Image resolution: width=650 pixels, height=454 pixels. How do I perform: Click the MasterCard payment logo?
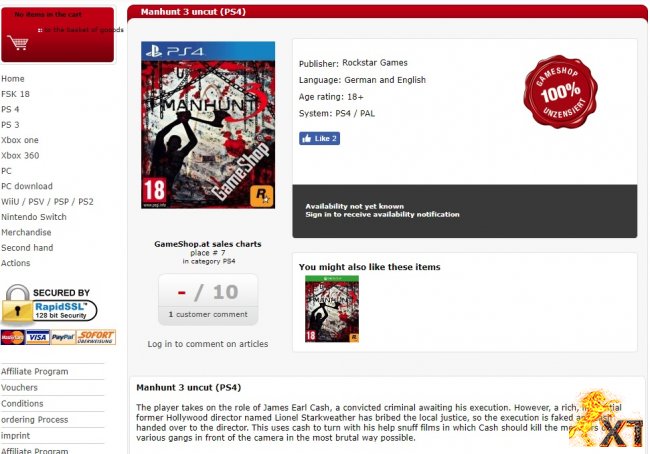coord(13,337)
